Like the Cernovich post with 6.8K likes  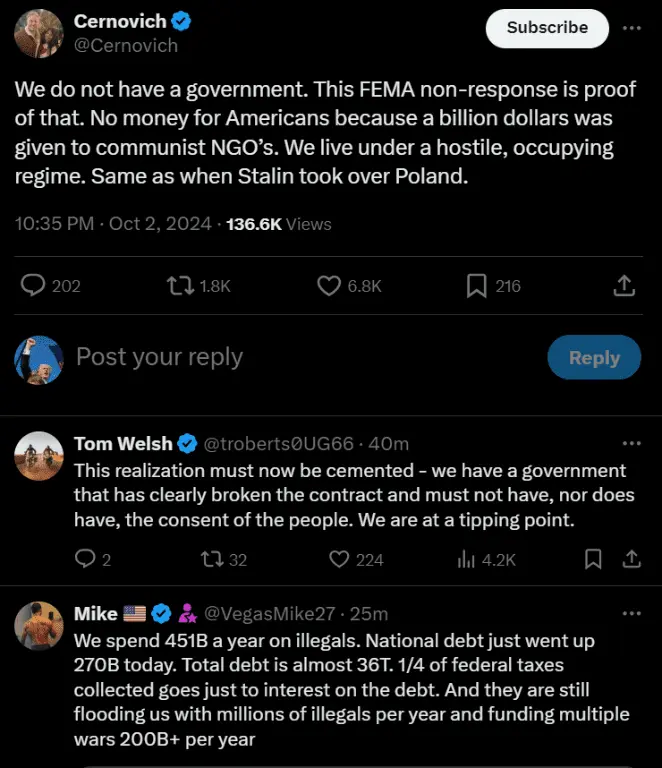pyautogui.click(x=330, y=286)
